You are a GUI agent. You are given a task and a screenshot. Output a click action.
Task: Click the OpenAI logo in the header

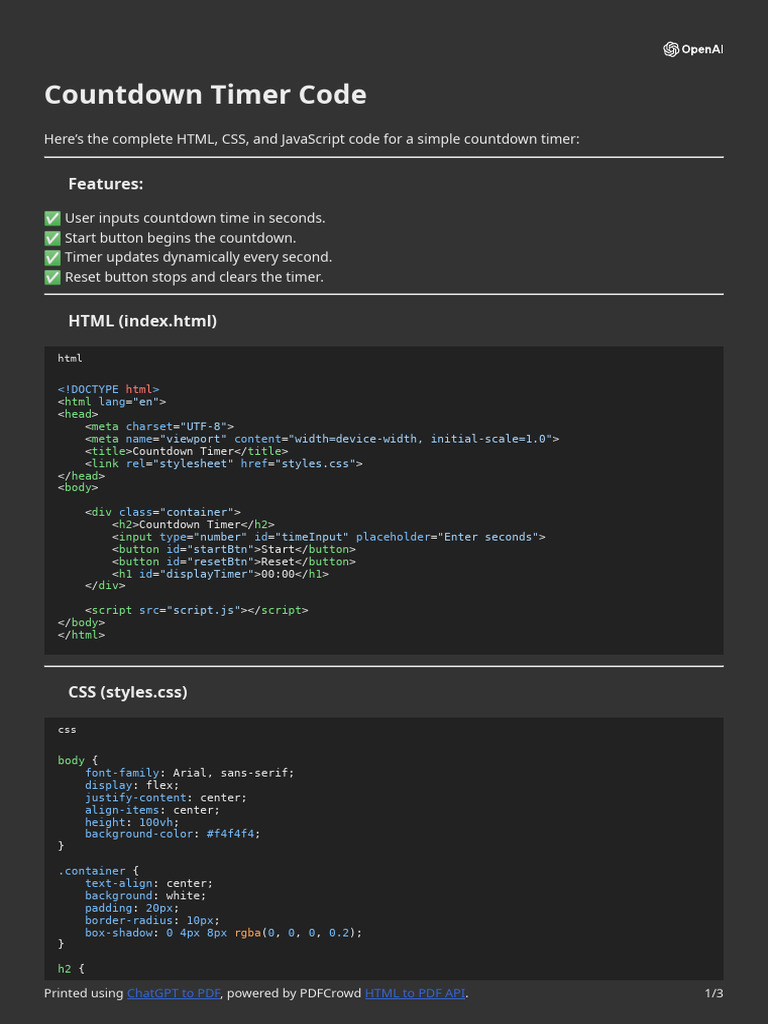tap(692, 49)
